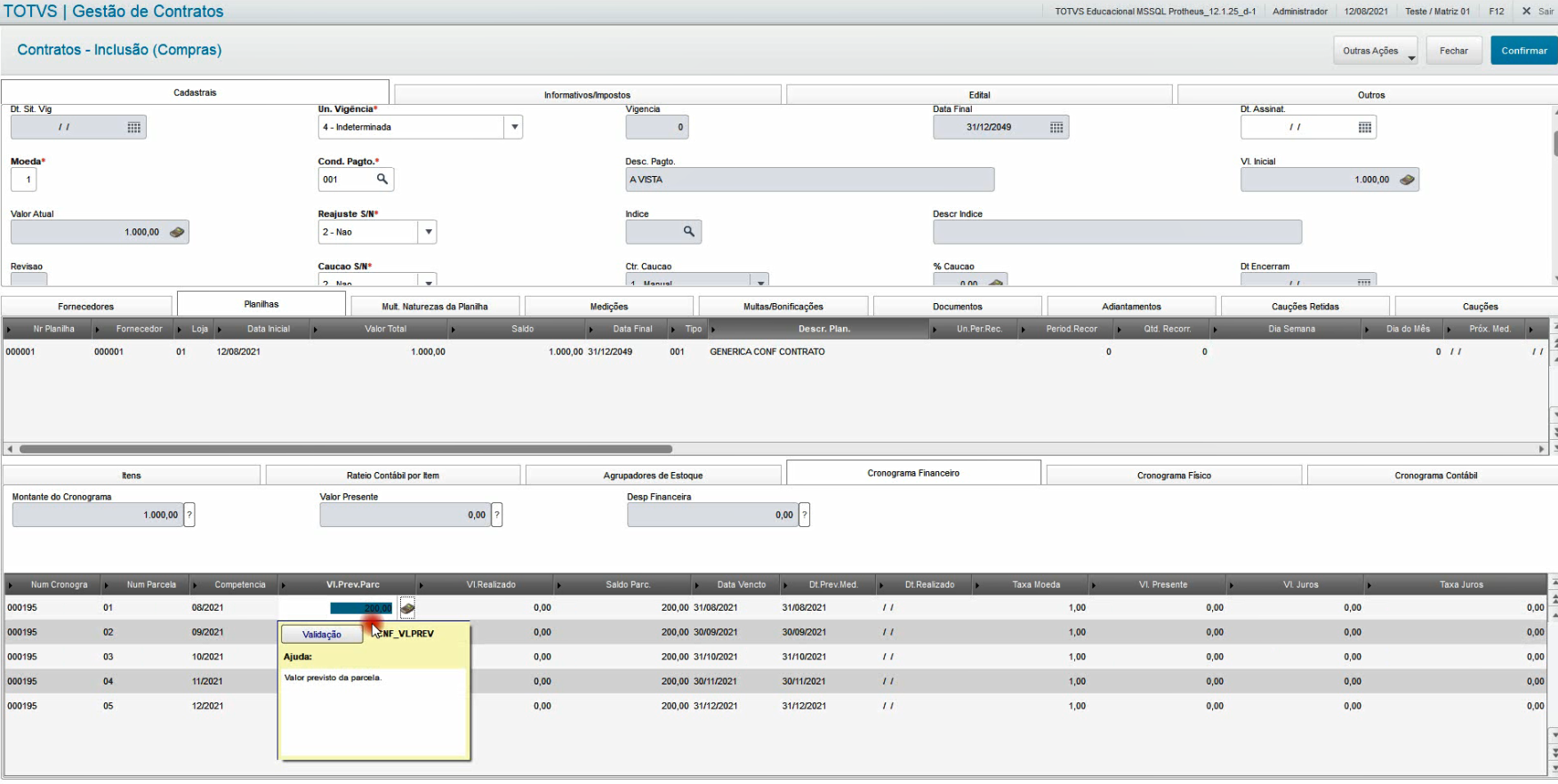Expand the Un. Vigência dropdown
The image size is (1558, 784).
point(514,127)
